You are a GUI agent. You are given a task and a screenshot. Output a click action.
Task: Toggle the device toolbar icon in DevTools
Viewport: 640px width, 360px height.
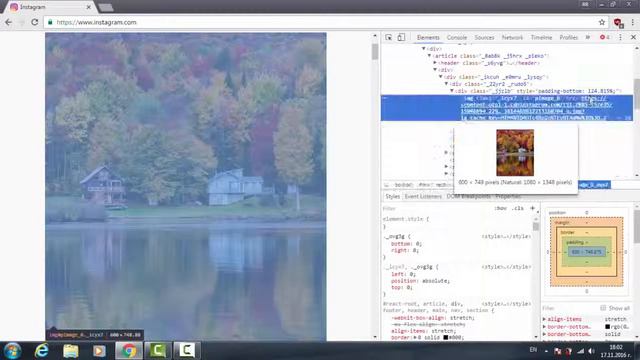click(401, 37)
